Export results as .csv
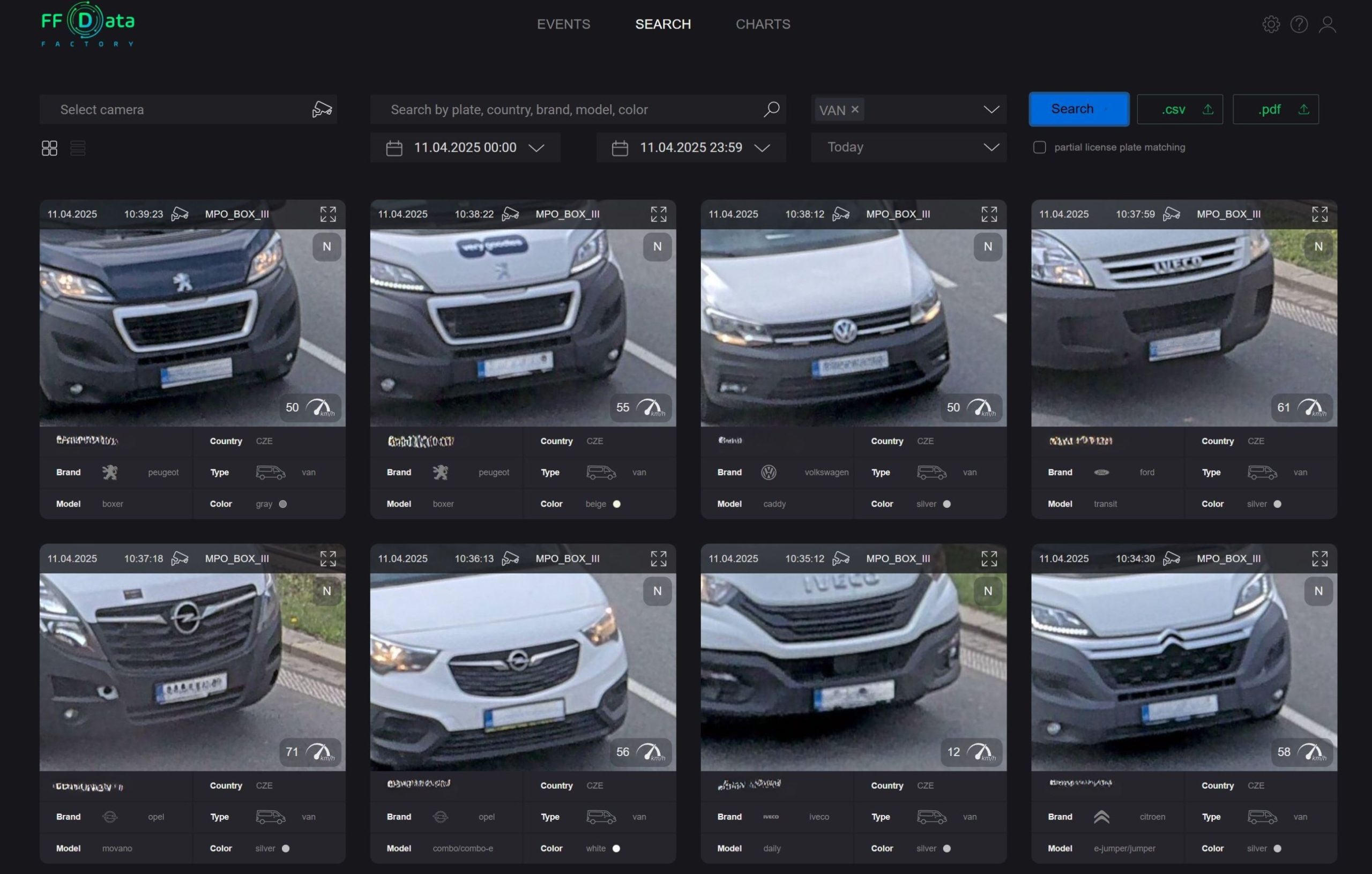Image resolution: width=1372 pixels, height=874 pixels. pos(1180,109)
